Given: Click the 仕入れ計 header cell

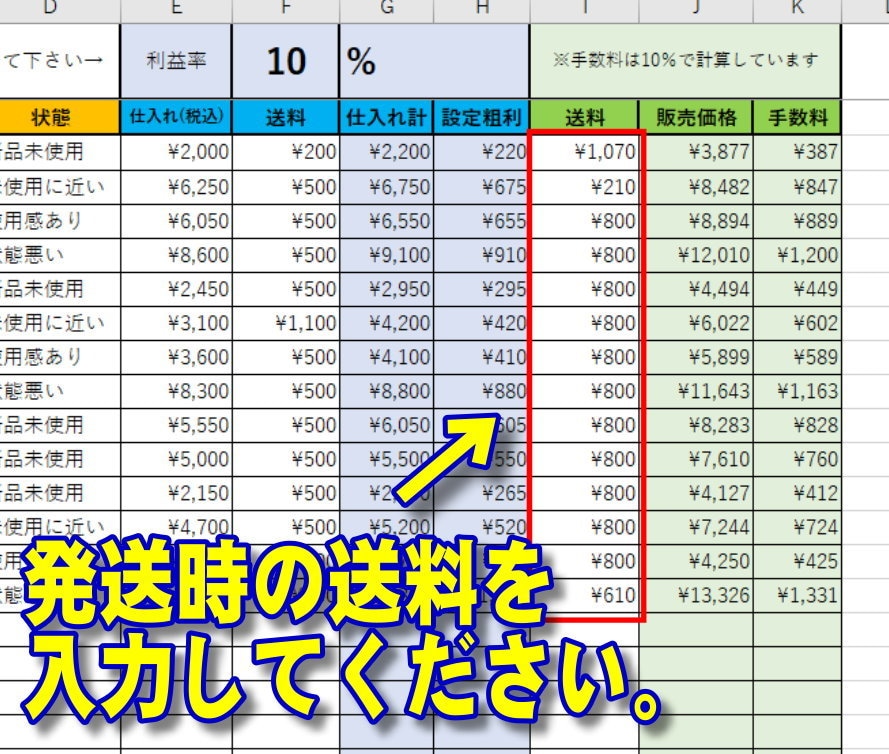Looking at the screenshot, I should tap(386, 117).
